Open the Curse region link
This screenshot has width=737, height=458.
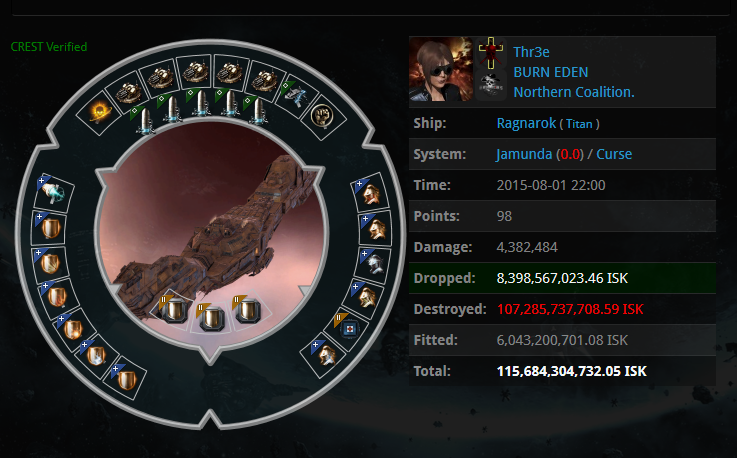pos(614,154)
